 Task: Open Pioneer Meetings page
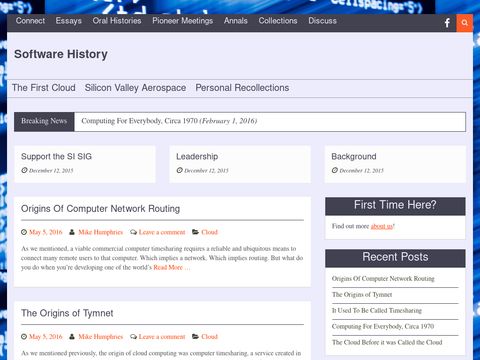[183, 21]
